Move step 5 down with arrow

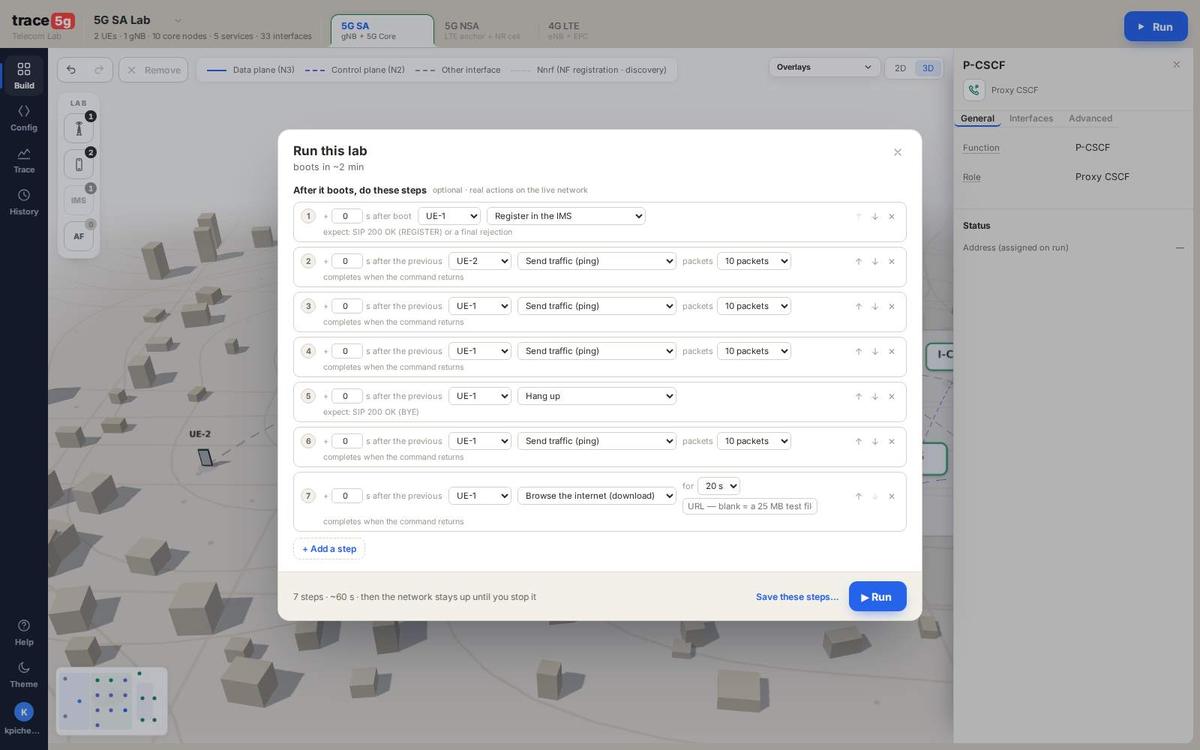[875, 396]
